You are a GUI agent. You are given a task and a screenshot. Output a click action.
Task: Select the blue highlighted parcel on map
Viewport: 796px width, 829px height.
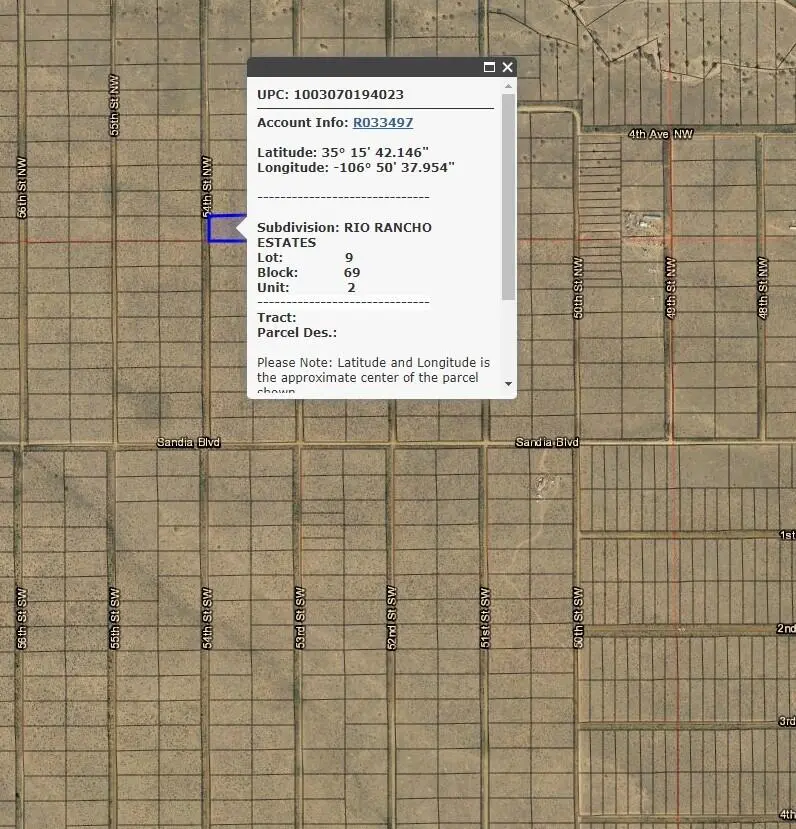tap(222, 228)
